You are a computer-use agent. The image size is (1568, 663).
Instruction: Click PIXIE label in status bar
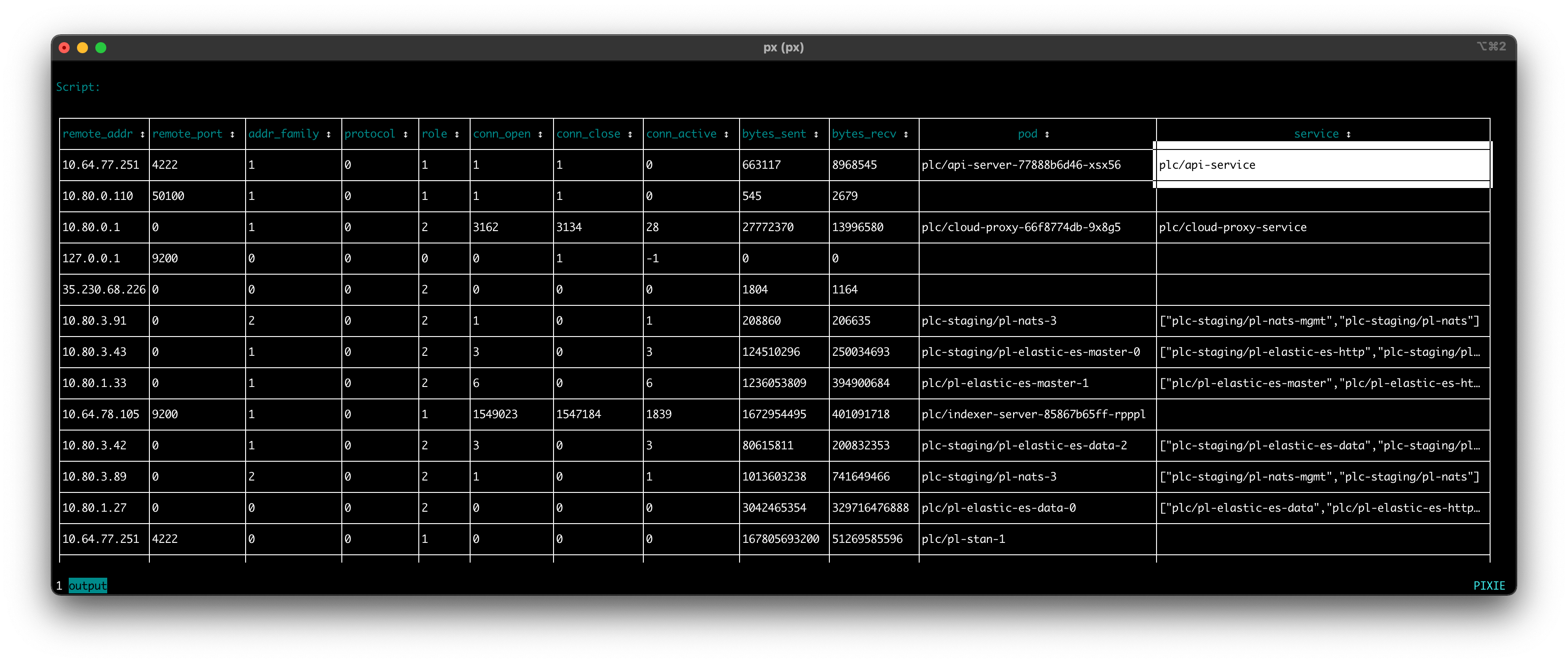coord(1489,586)
